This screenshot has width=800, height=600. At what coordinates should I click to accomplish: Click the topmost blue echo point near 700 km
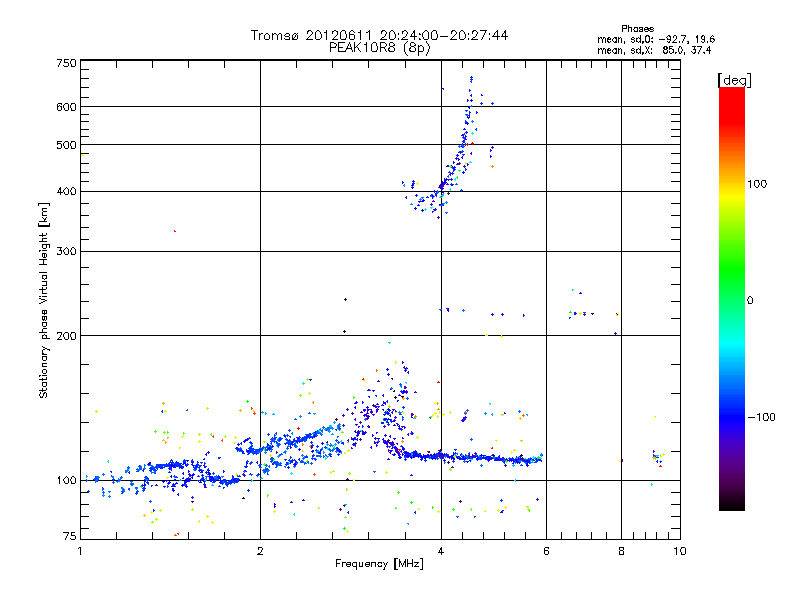click(471, 78)
